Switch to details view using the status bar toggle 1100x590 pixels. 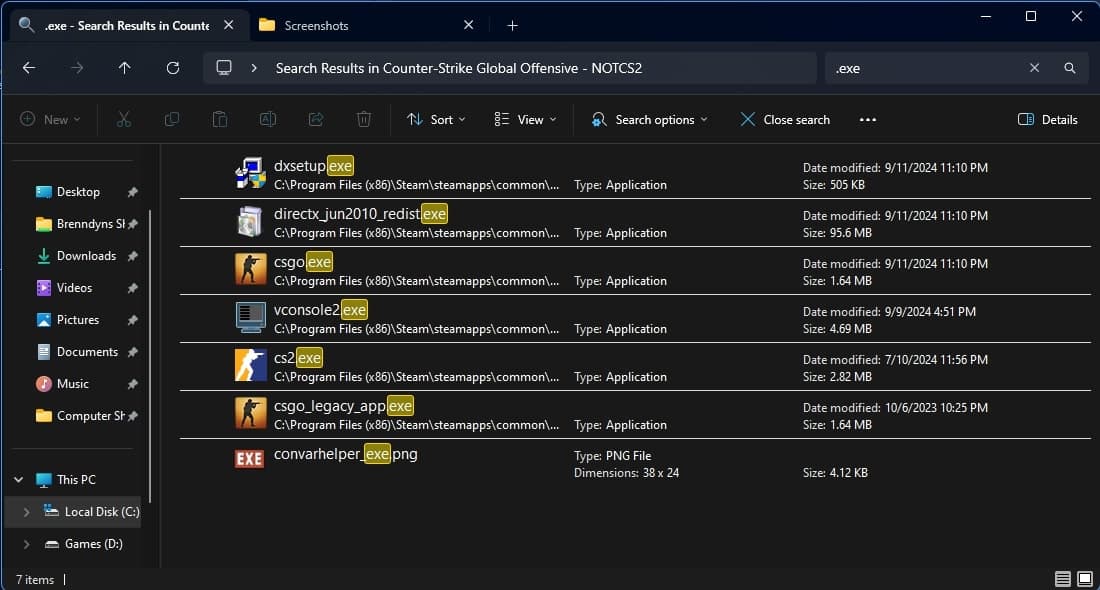click(x=1061, y=578)
